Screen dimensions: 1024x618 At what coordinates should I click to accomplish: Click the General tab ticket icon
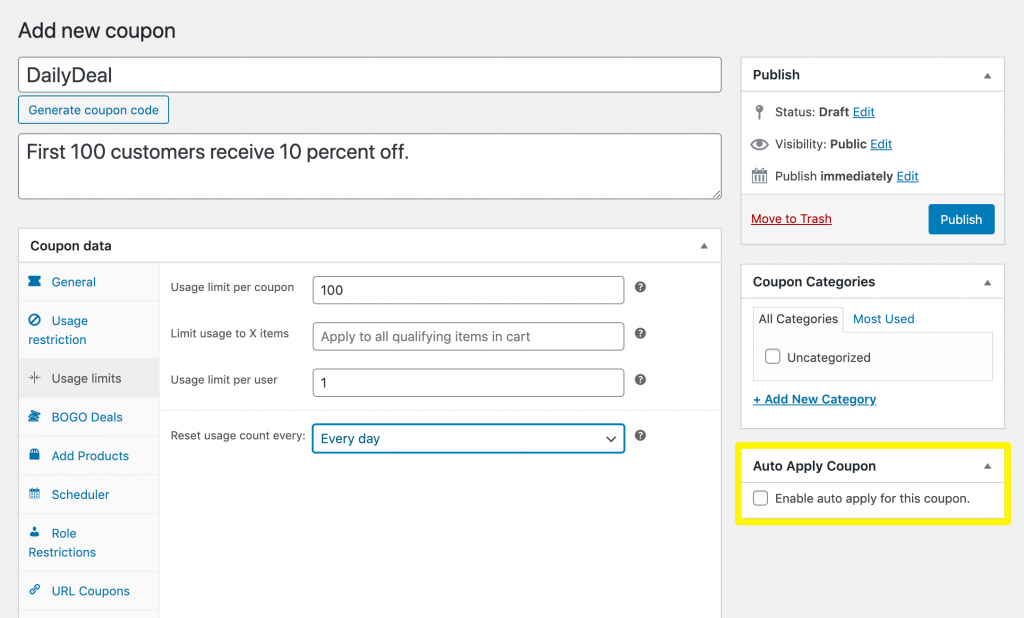click(35, 281)
